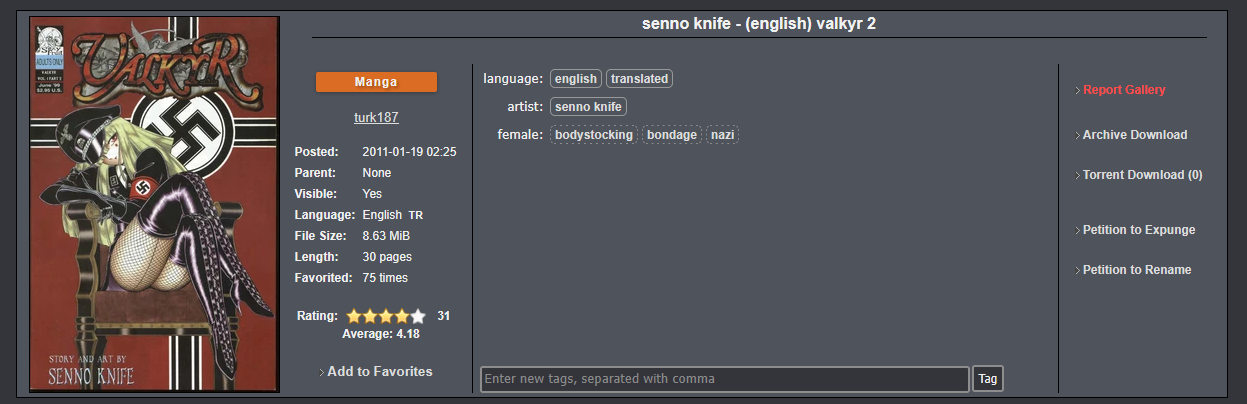The height and width of the screenshot is (404, 1247).
Task: Click Report Gallery link
Action: pyautogui.click(x=1124, y=90)
